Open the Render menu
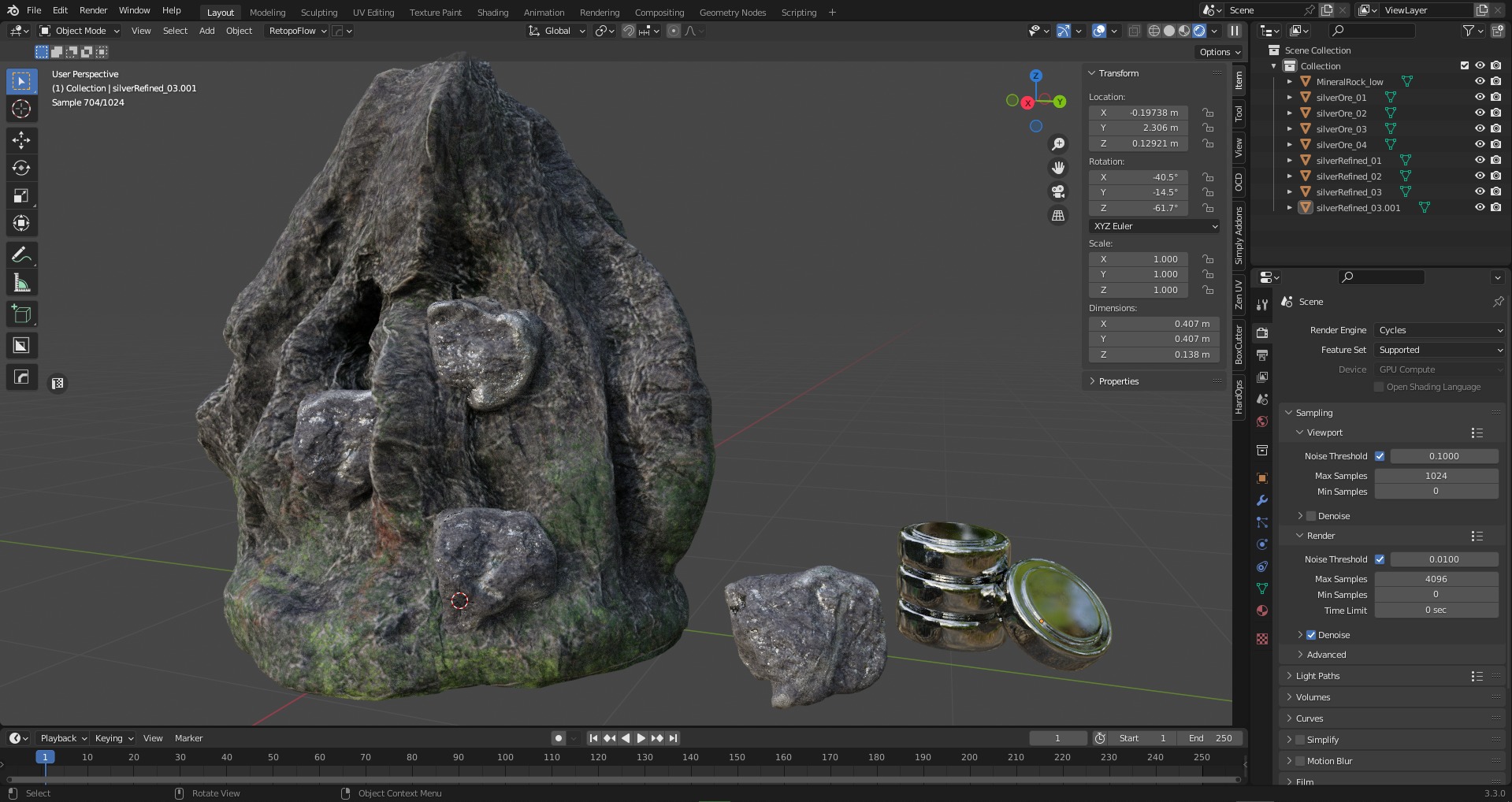Image resolution: width=1512 pixels, height=802 pixels. [x=93, y=10]
